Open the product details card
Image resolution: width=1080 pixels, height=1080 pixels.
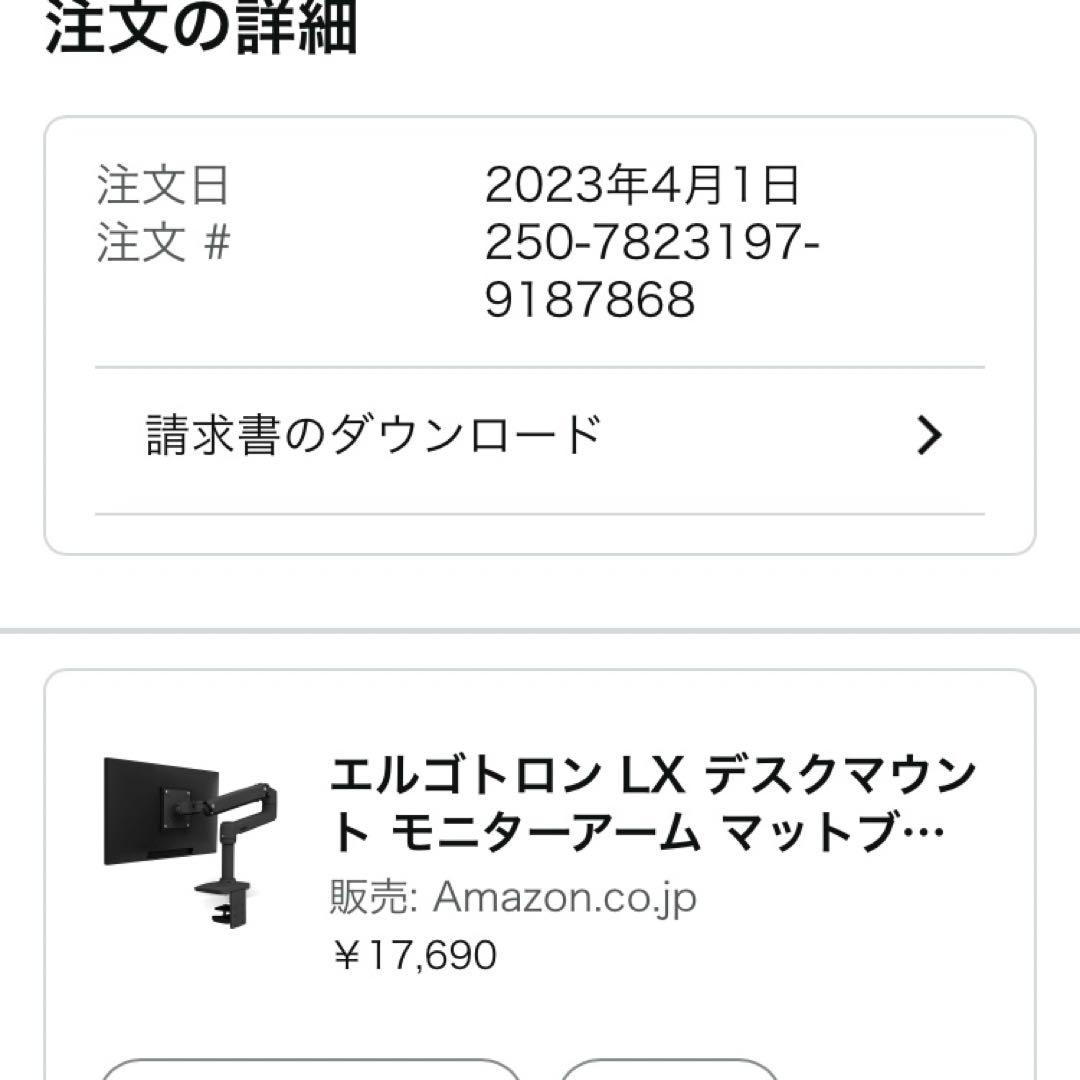click(540, 870)
